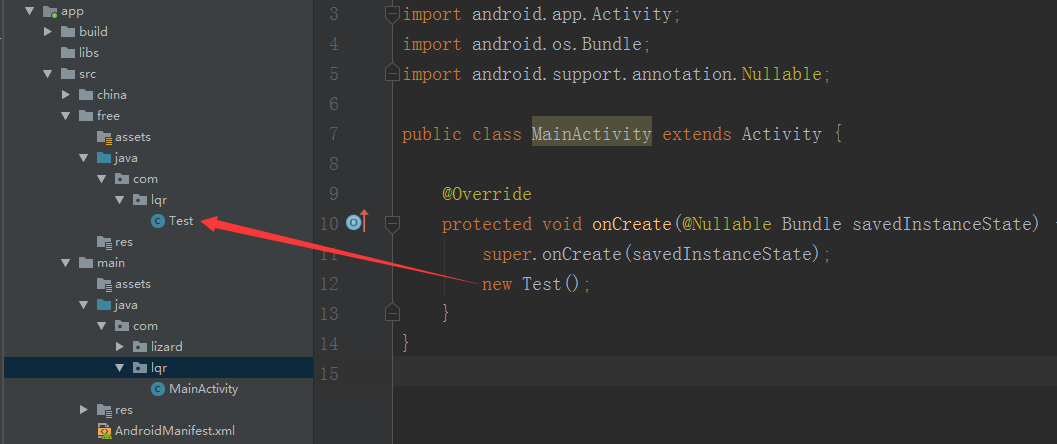The height and width of the screenshot is (444, 1057).
Task: Expand the res folder under main
Action: pos(84,409)
